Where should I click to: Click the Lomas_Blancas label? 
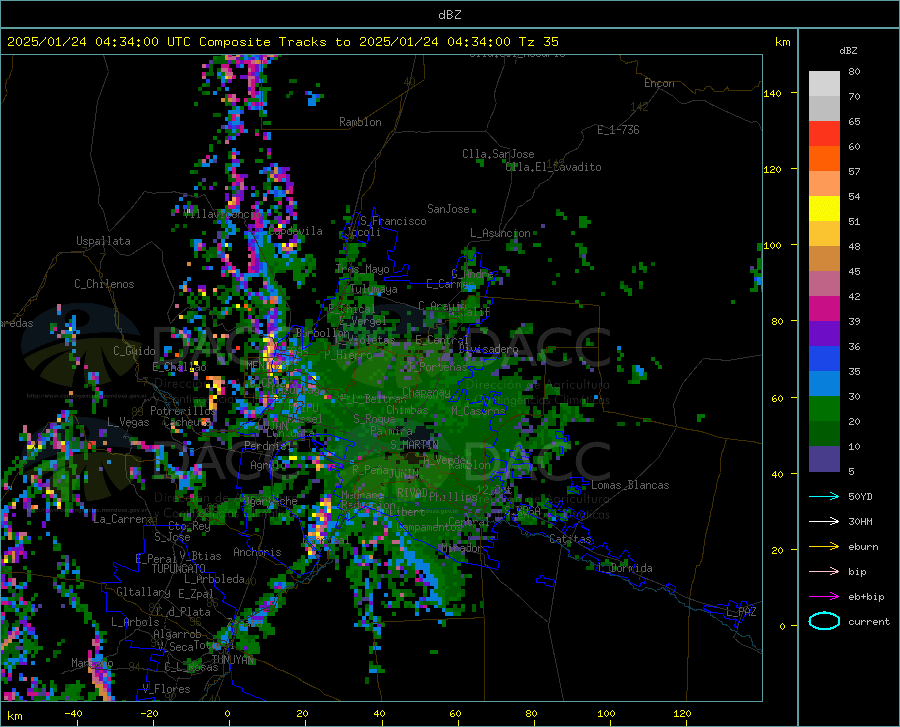click(630, 485)
